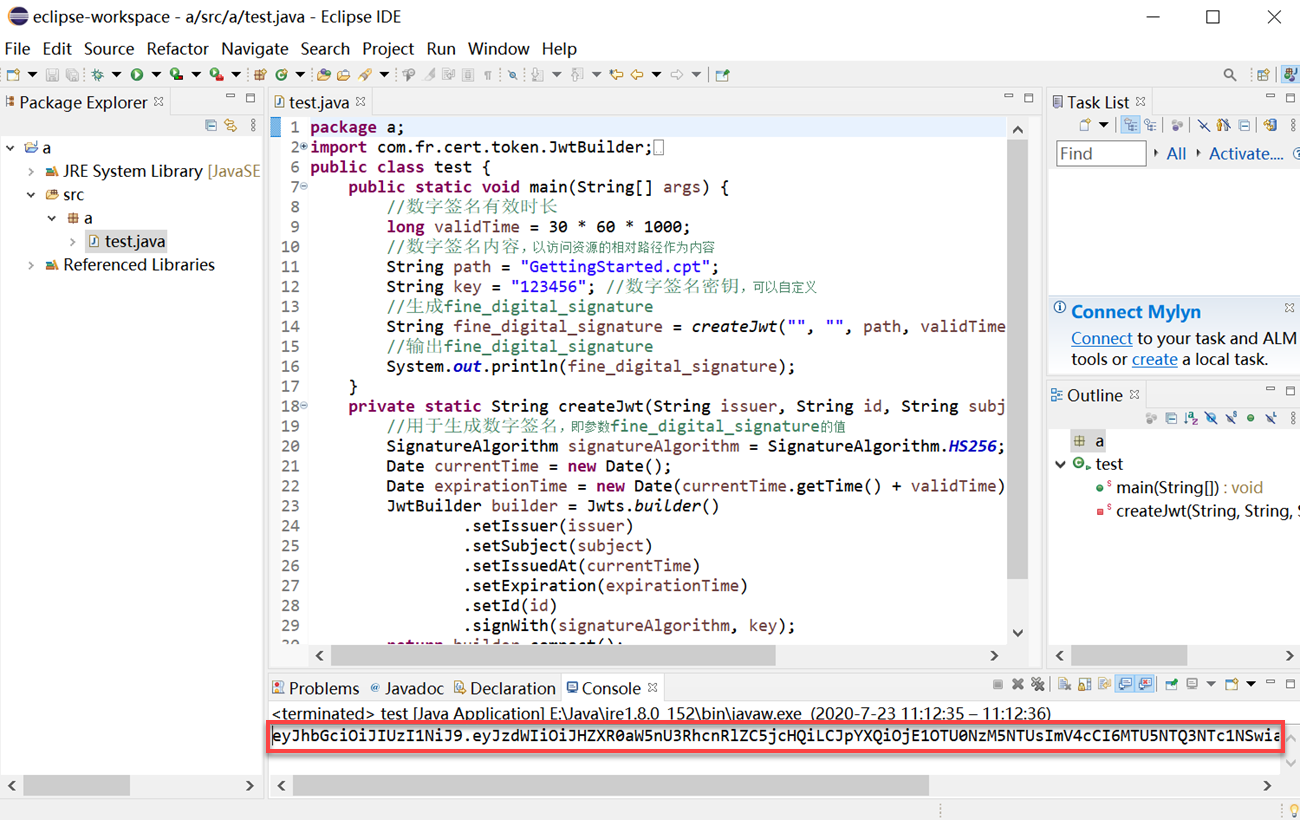
Task: Click Synchronize Changed in Task List
Action: [x=1270, y=126]
